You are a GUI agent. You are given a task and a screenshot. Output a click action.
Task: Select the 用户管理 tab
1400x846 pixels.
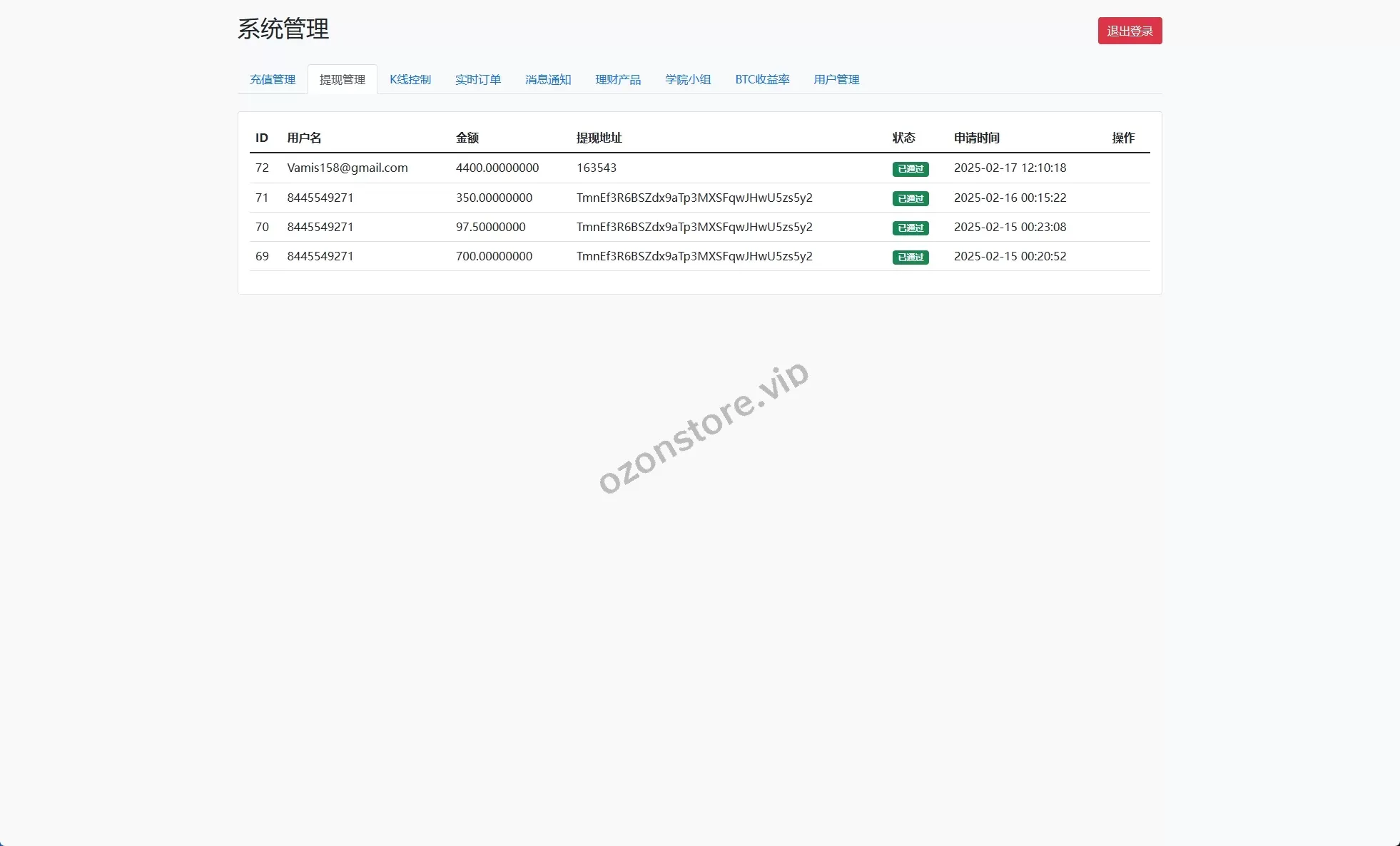click(x=836, y=79)
